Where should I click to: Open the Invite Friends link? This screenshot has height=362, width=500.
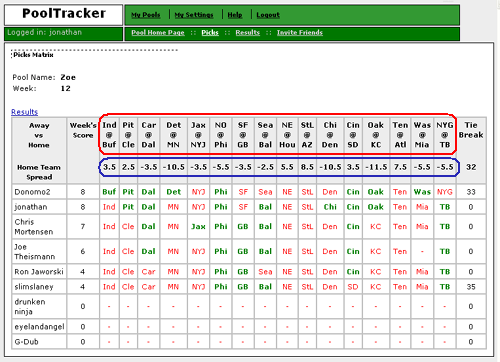tap(300, 33)
